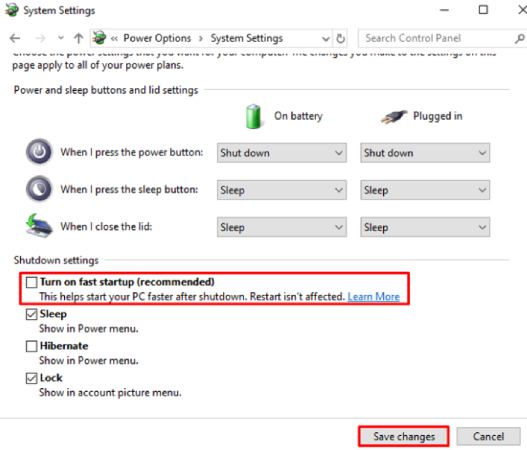Click 'Power and sleep buttons and lid settings' heading

106,90
